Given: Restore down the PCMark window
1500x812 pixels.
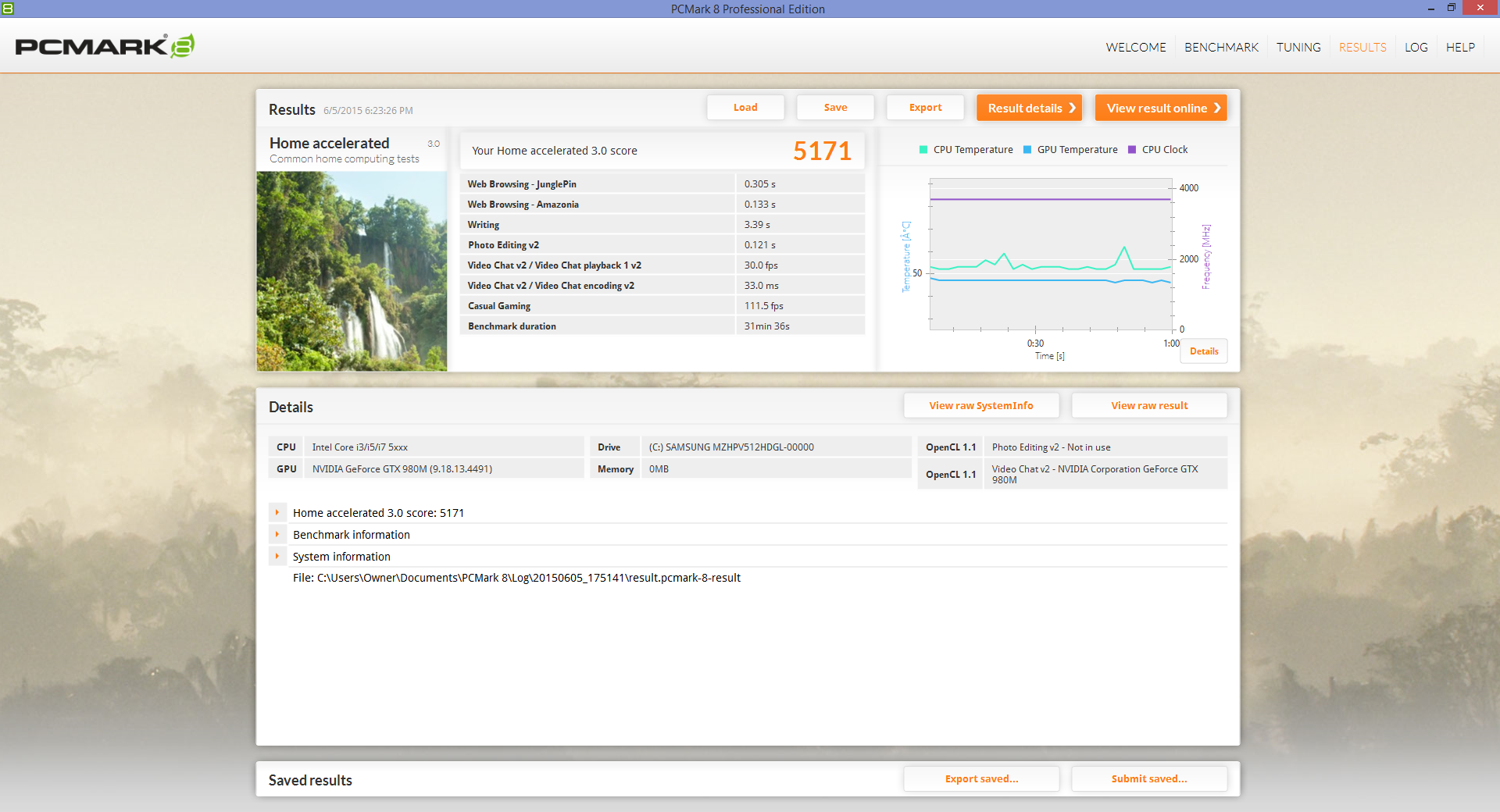Looking at the screenshot, I should coord(1451,9).
